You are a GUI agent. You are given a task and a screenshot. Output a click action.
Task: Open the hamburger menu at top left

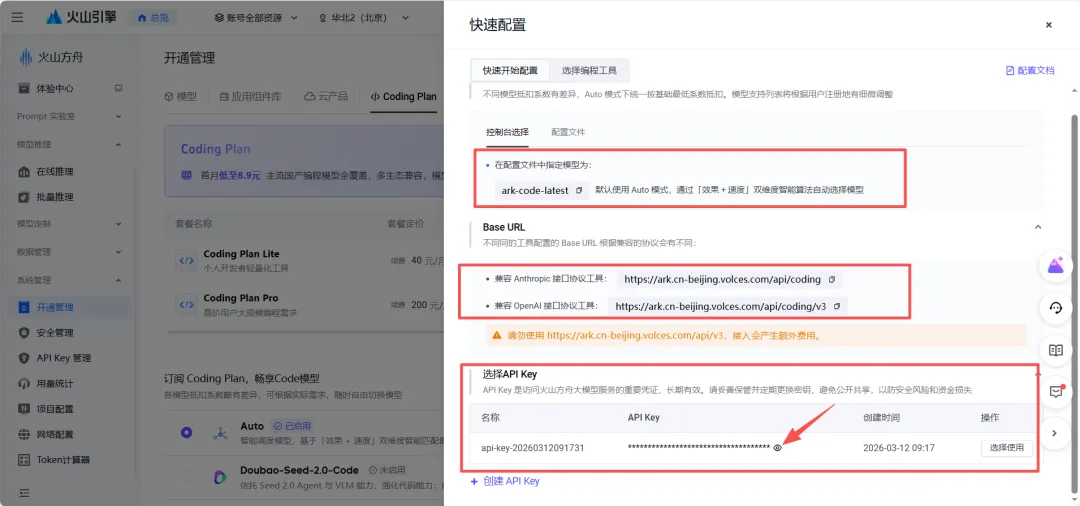17,17
